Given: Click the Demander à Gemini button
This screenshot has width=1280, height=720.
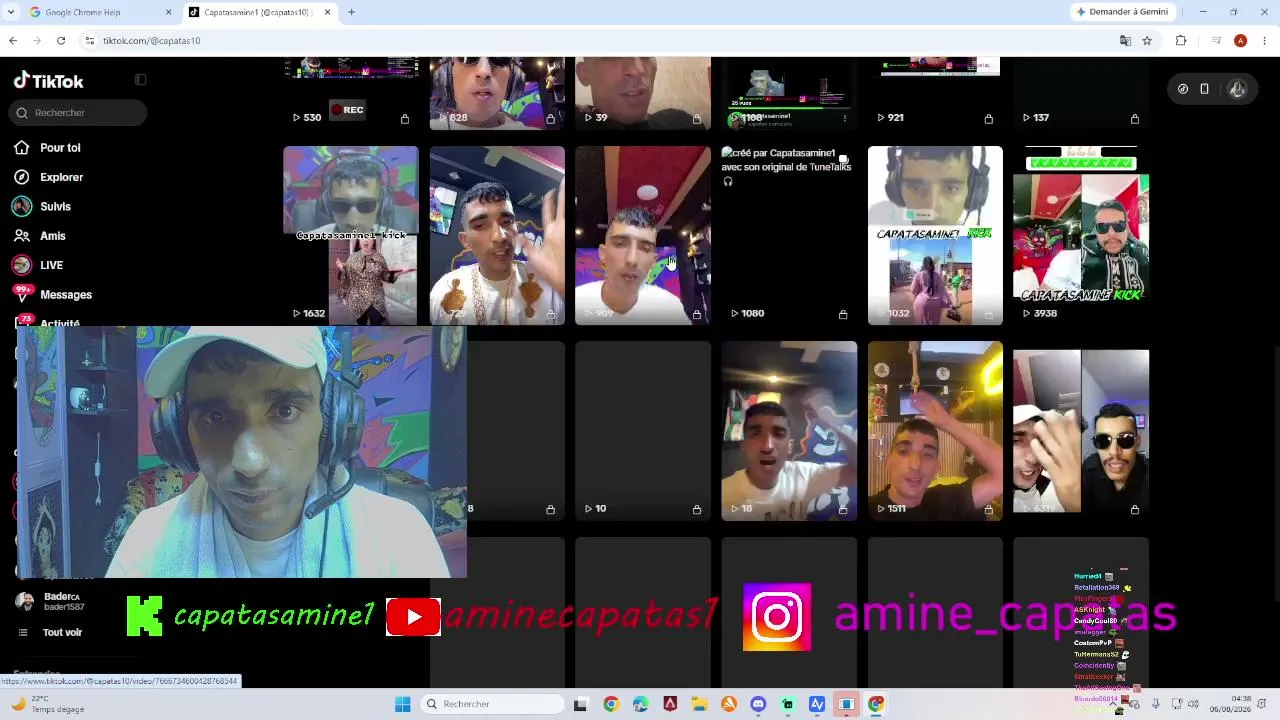Looking at the screenshot, I should pyautogui.click(x=1122, y=12).
